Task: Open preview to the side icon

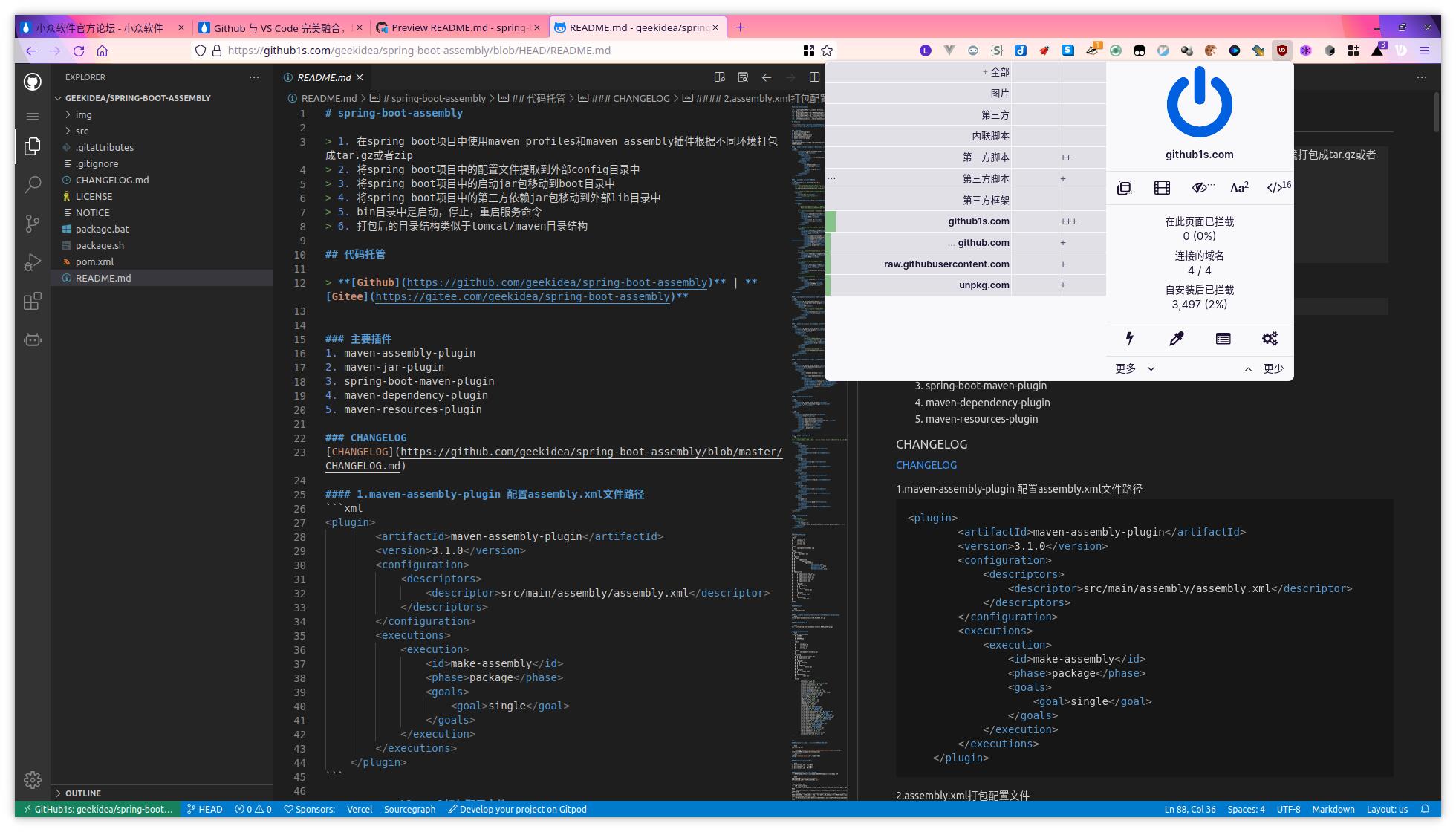Action: pyautogui.click(x=719, y=77)
